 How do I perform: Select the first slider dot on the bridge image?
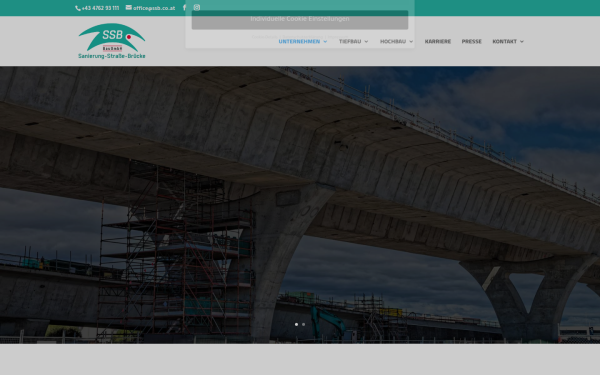pos(296,324)
